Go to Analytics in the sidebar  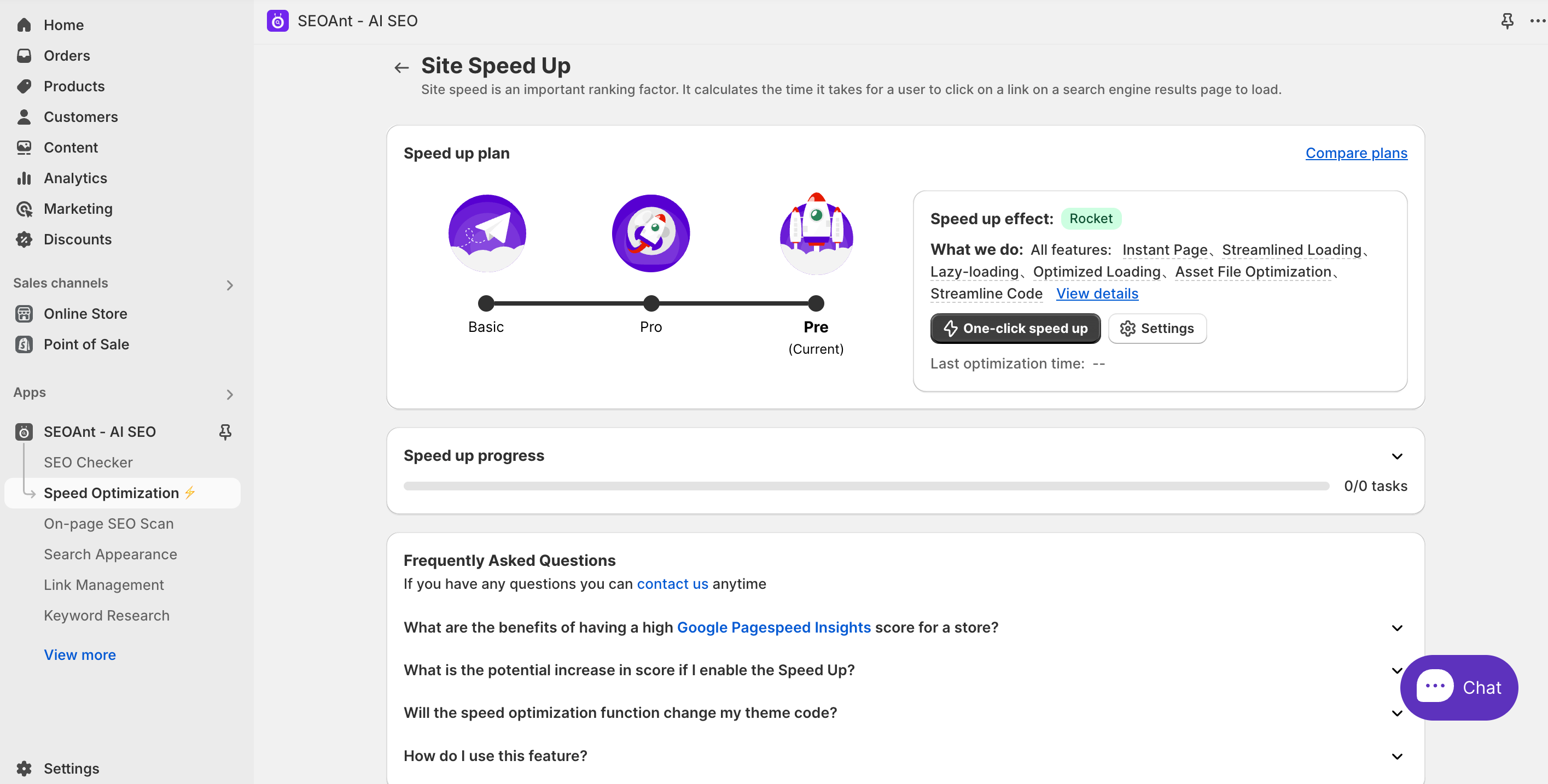75,178
